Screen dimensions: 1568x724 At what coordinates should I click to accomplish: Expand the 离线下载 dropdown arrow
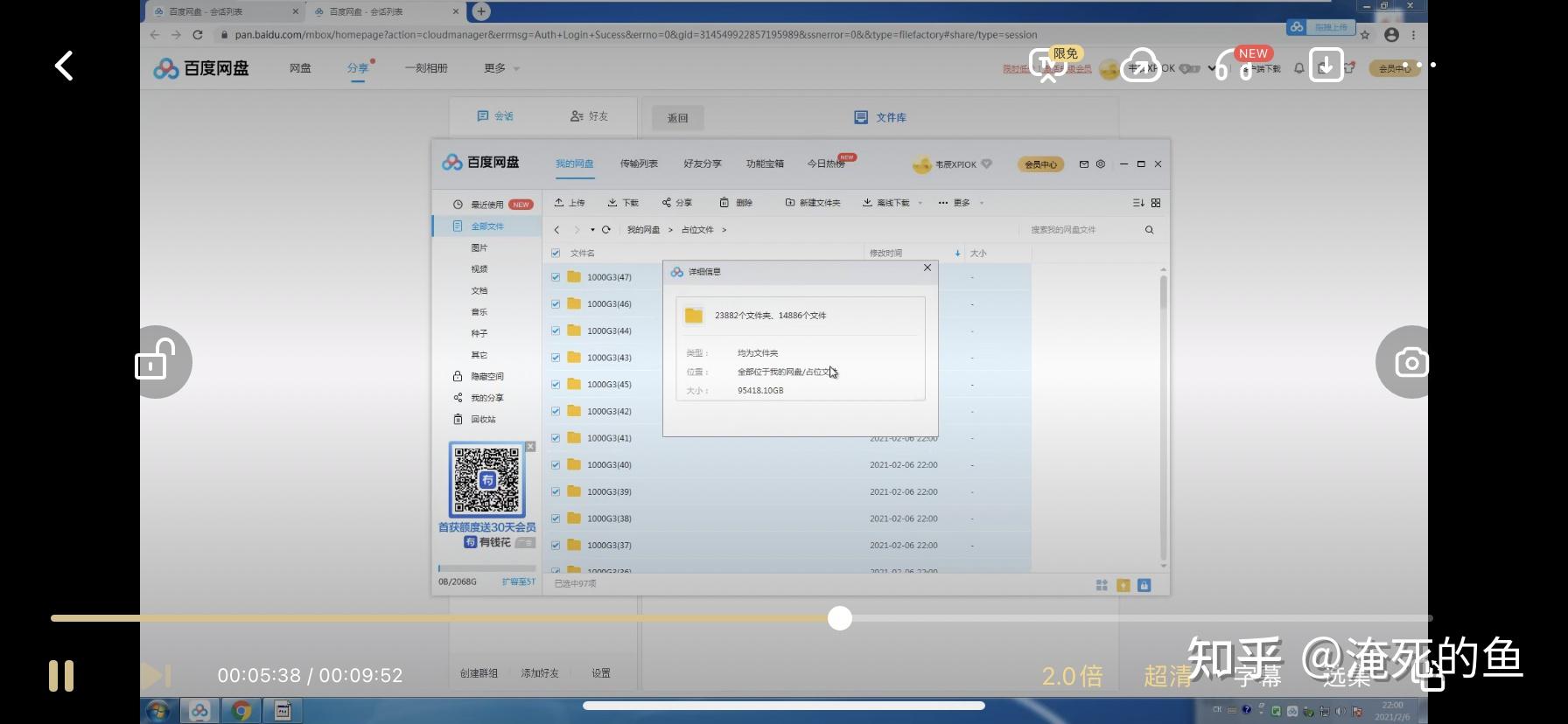pyautogui.click(x=920, y=203)
